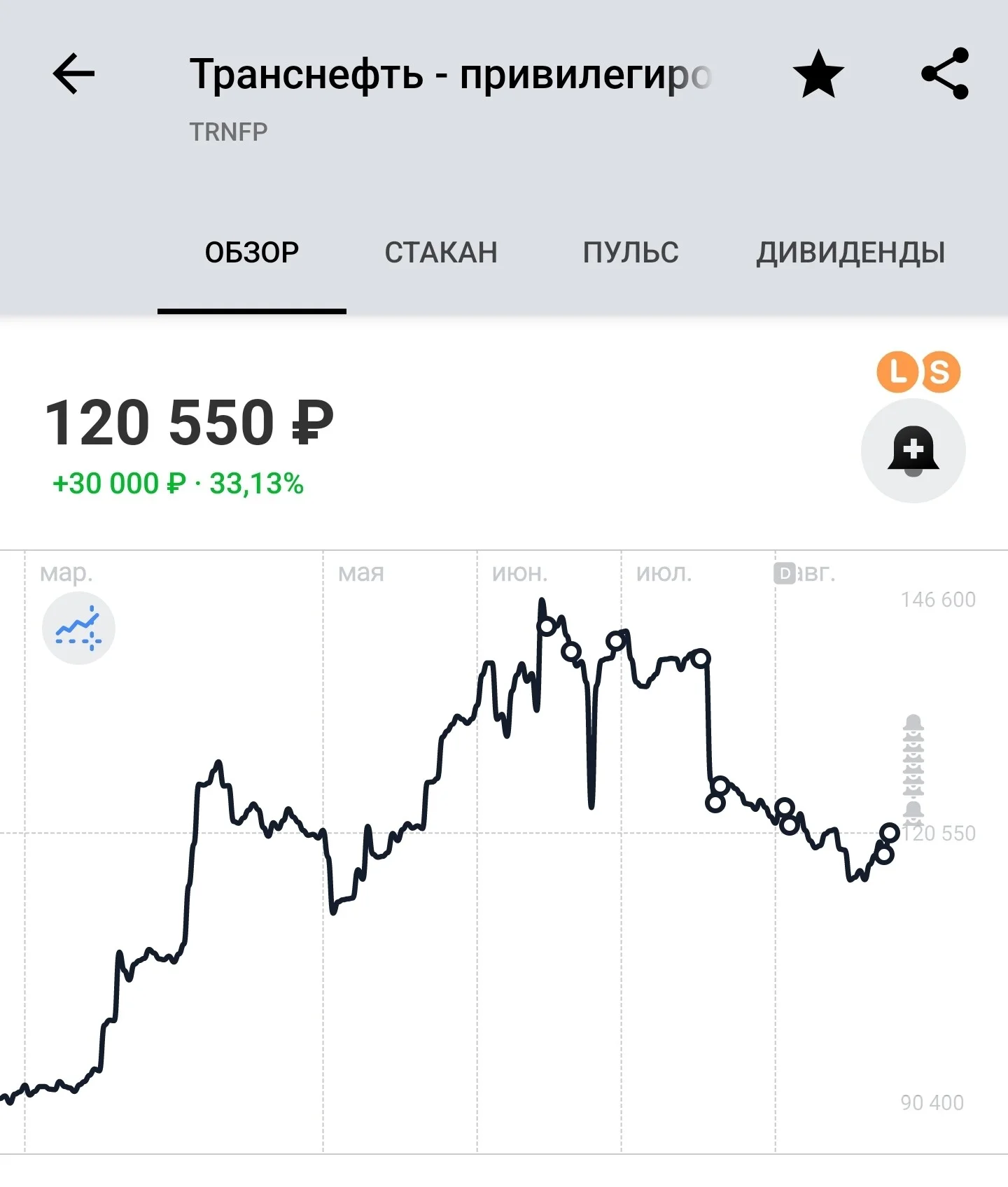Tap the +30 000 ₽ gain text
This screenshot has height=1187, width=1008.
119,484
